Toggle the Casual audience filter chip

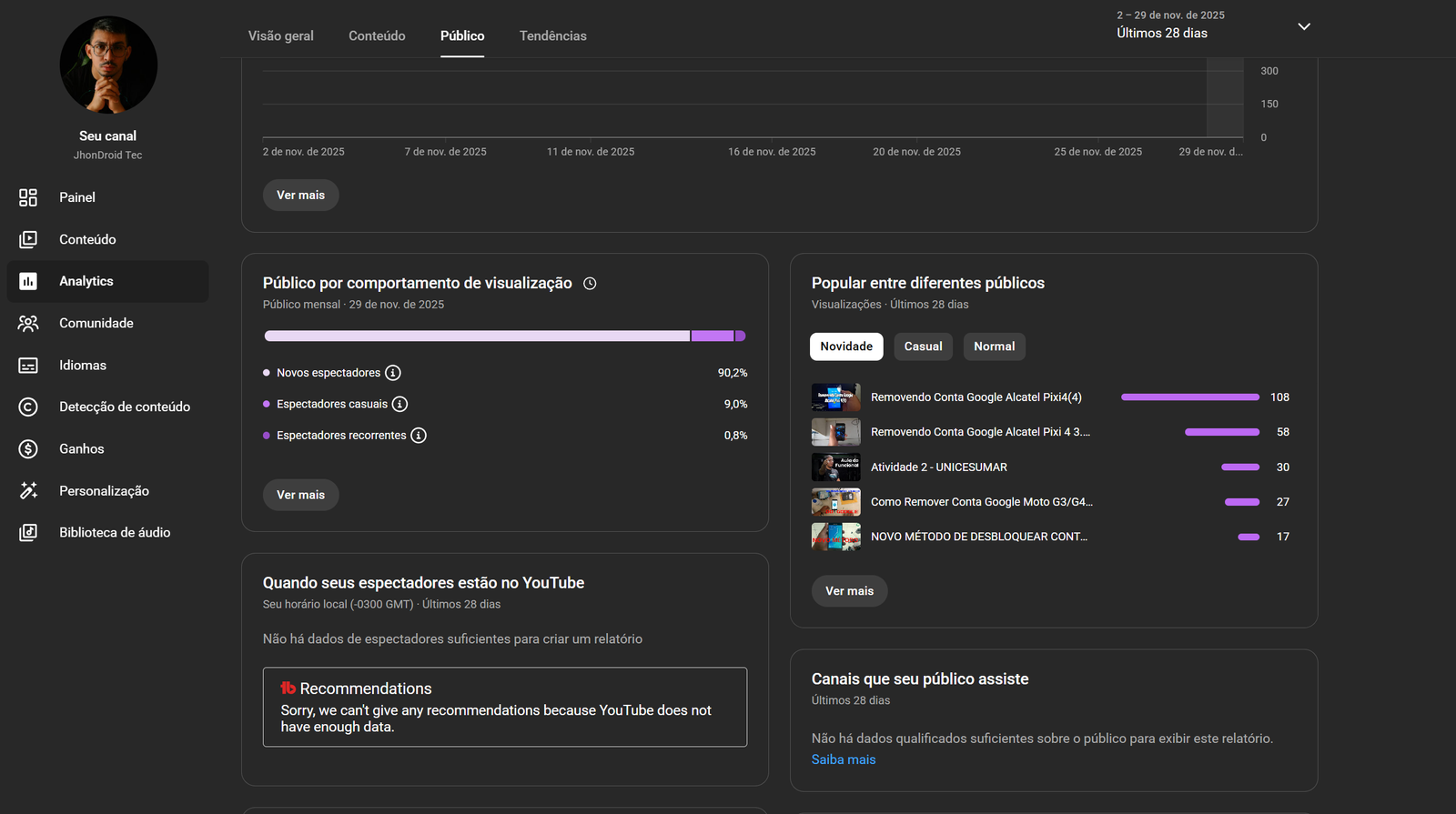point(923,347)
